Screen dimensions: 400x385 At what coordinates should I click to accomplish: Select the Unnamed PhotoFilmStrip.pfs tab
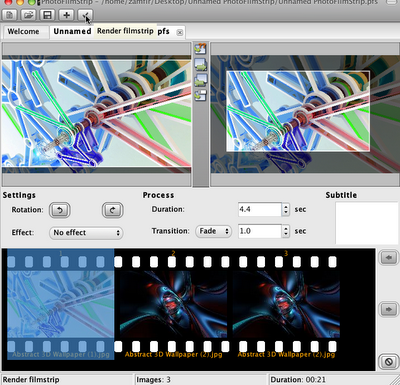(117, 32)
